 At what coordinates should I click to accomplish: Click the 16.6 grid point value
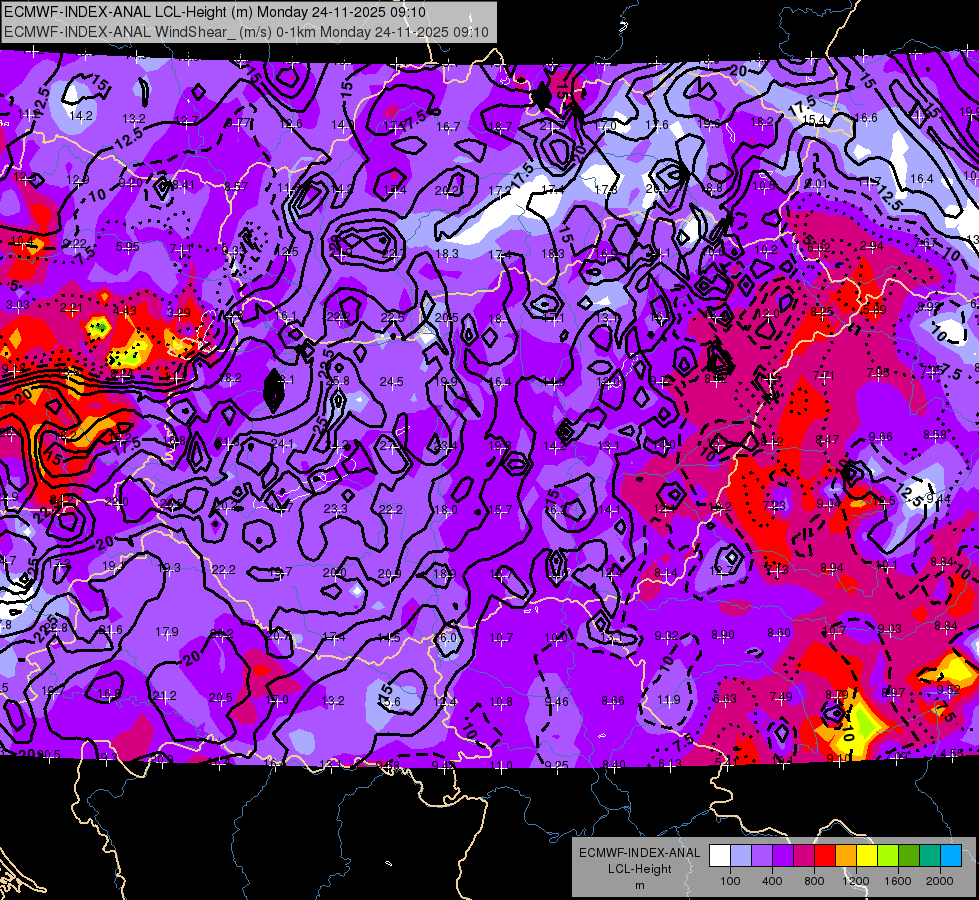click(x=865, y=117)
